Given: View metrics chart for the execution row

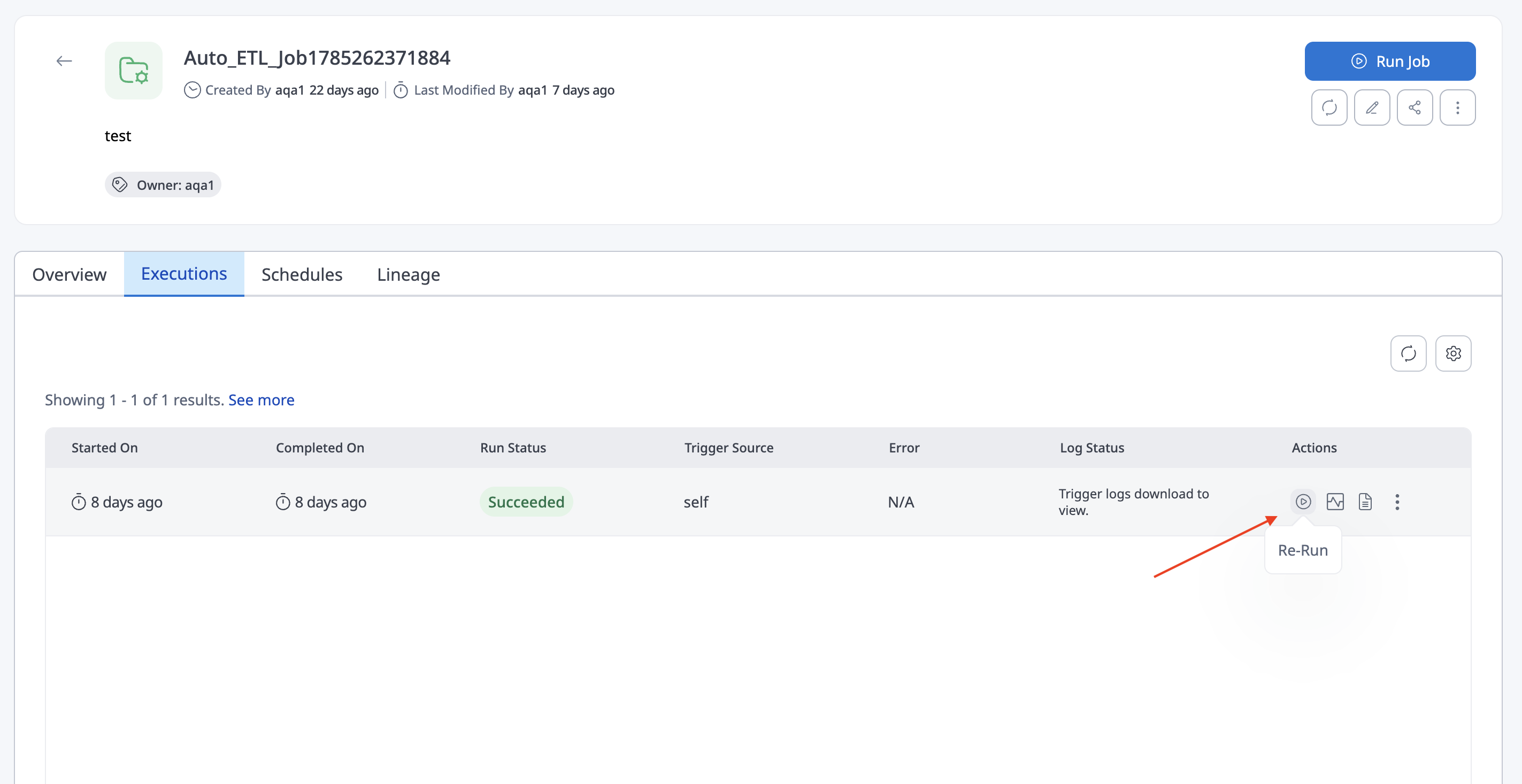Looking at the screenshot, I should pos(1335,502).
